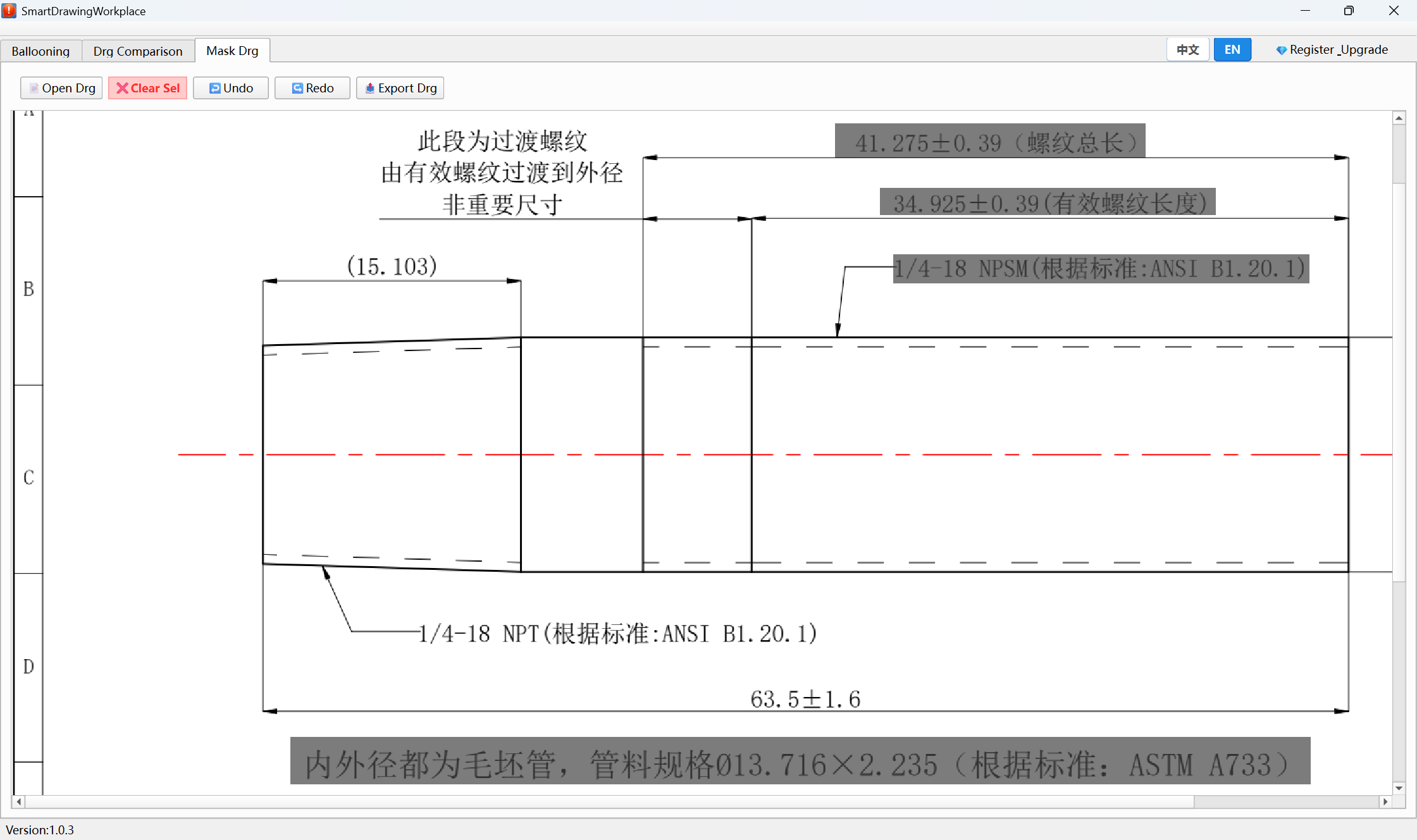Click the SmartDrawingWorkplace app icon in title bar

[x=9, y=11]
